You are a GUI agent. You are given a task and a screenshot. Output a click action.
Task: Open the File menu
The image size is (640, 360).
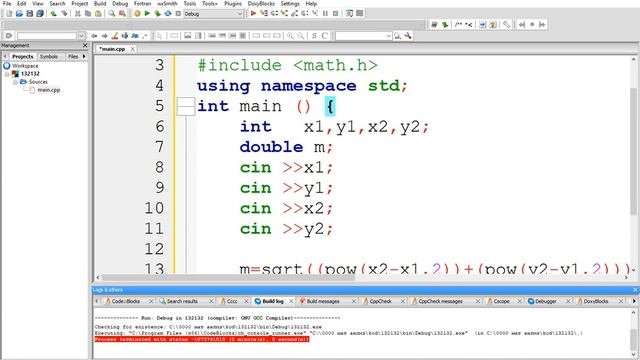[7, 3]
